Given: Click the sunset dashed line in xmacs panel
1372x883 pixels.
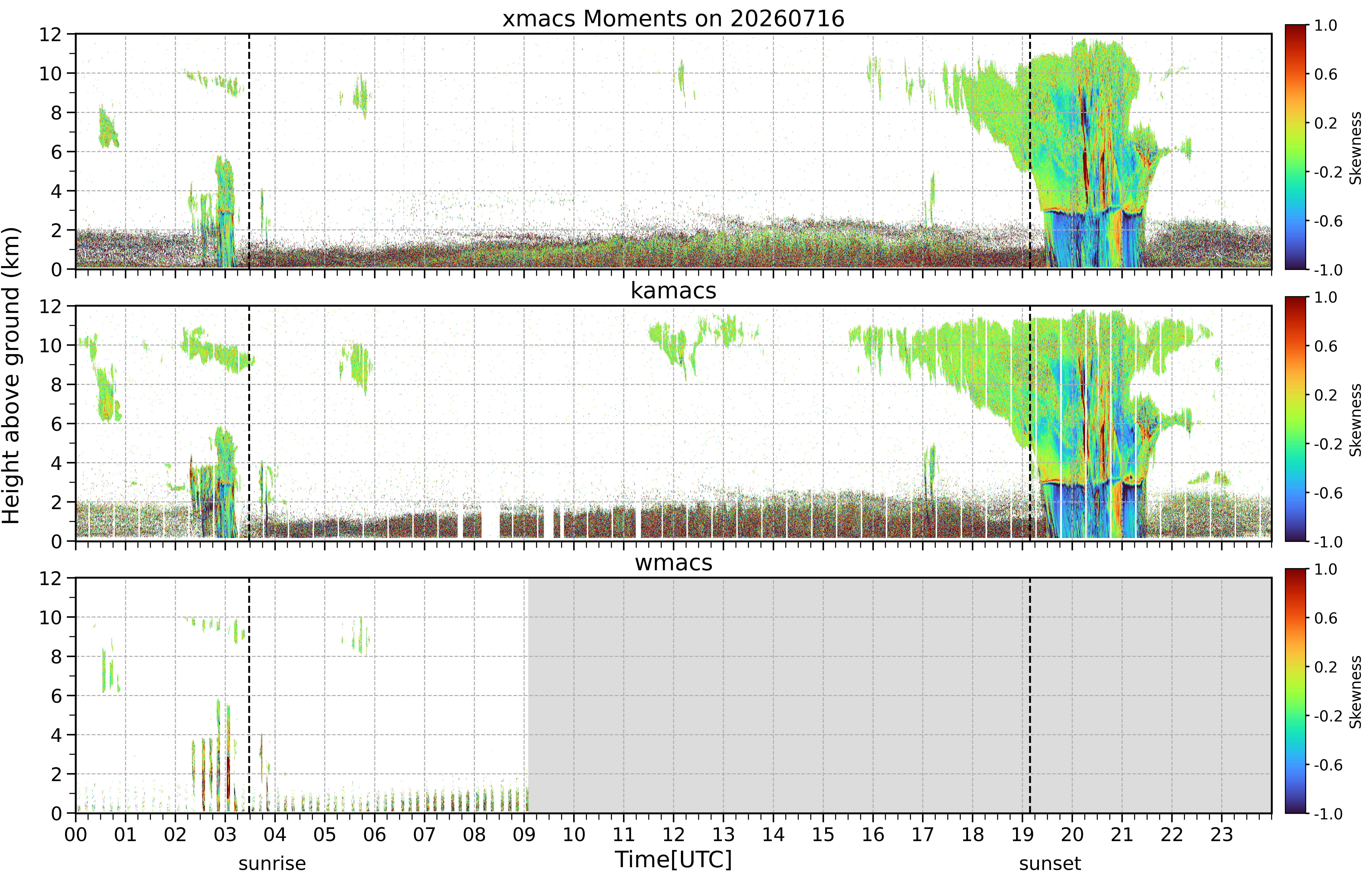Looking at the screenshot, I should click(x=1030, y=151).
